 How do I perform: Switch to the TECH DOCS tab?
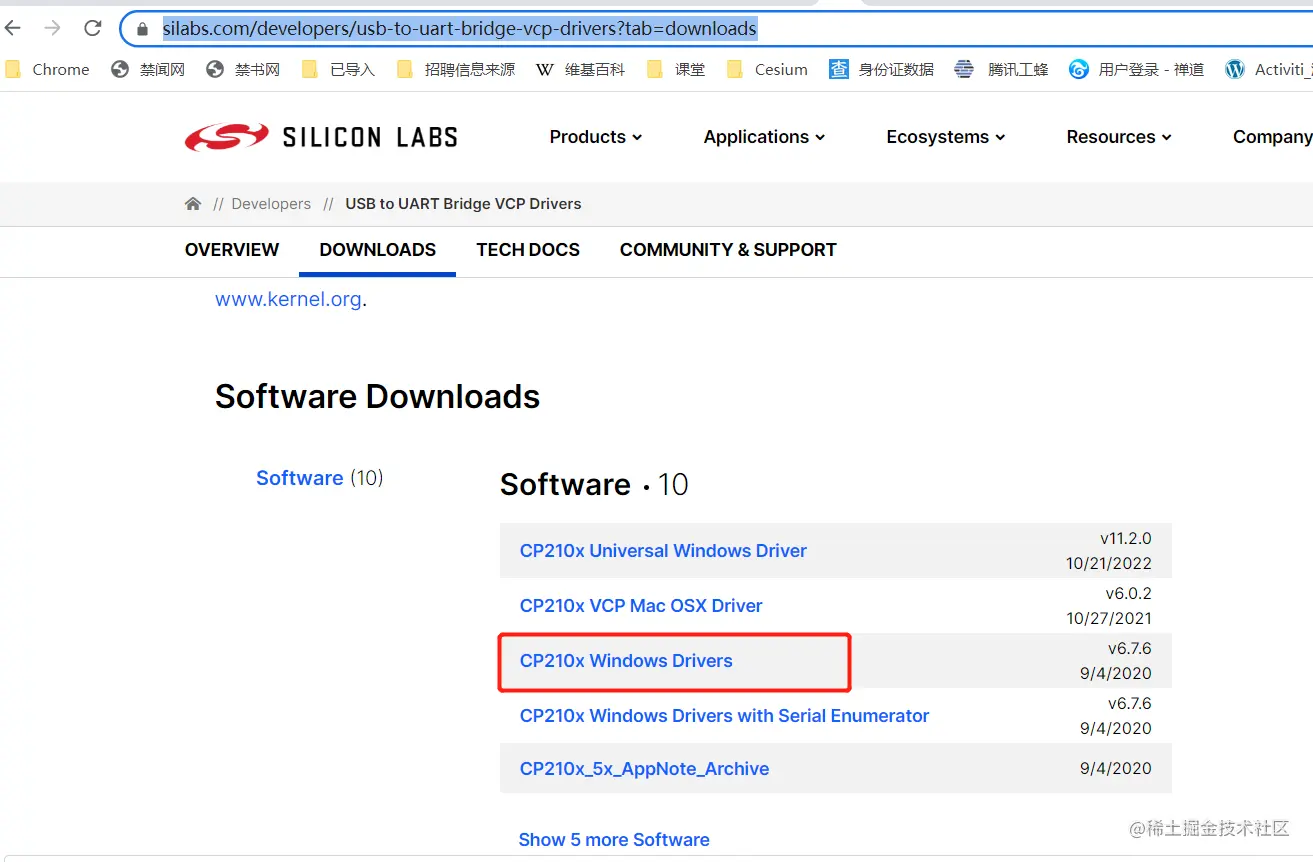(528, 250)
